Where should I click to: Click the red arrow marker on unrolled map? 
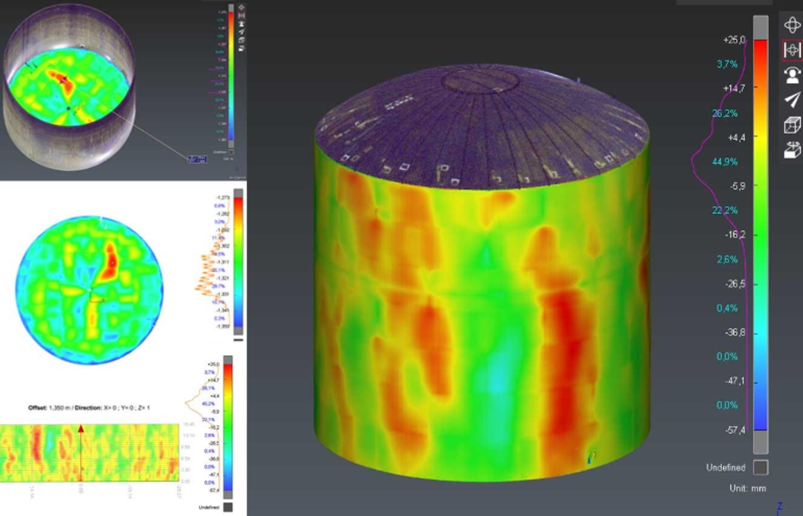pyautogui.click(x=81, y=431)
